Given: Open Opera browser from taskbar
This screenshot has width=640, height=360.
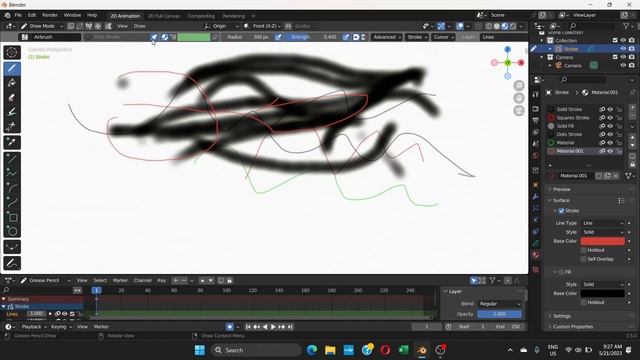Looking at the screenshot, I should click(x=385, y=350).
